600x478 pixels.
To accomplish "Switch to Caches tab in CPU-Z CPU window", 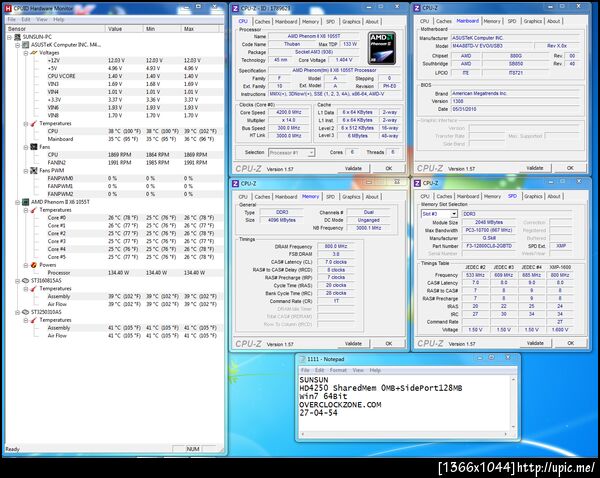I will [262, 21].
